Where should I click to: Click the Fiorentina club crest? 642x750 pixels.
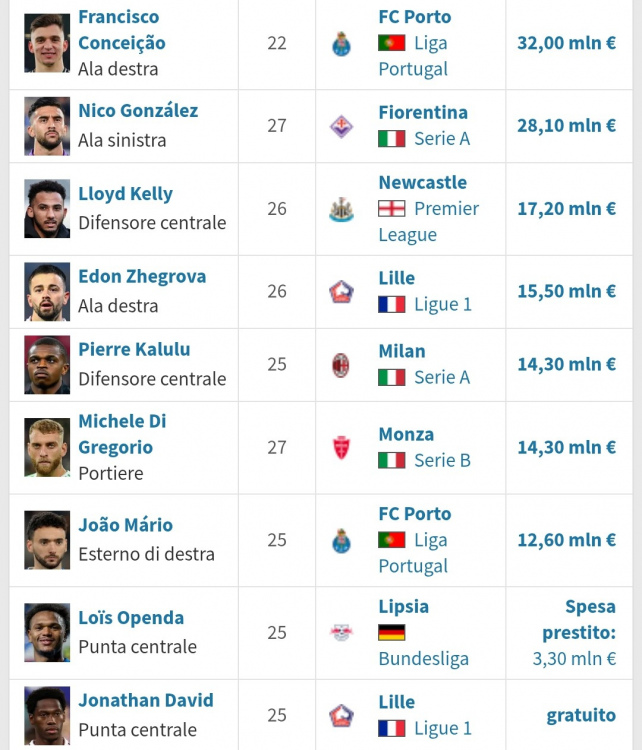point(341,126)
